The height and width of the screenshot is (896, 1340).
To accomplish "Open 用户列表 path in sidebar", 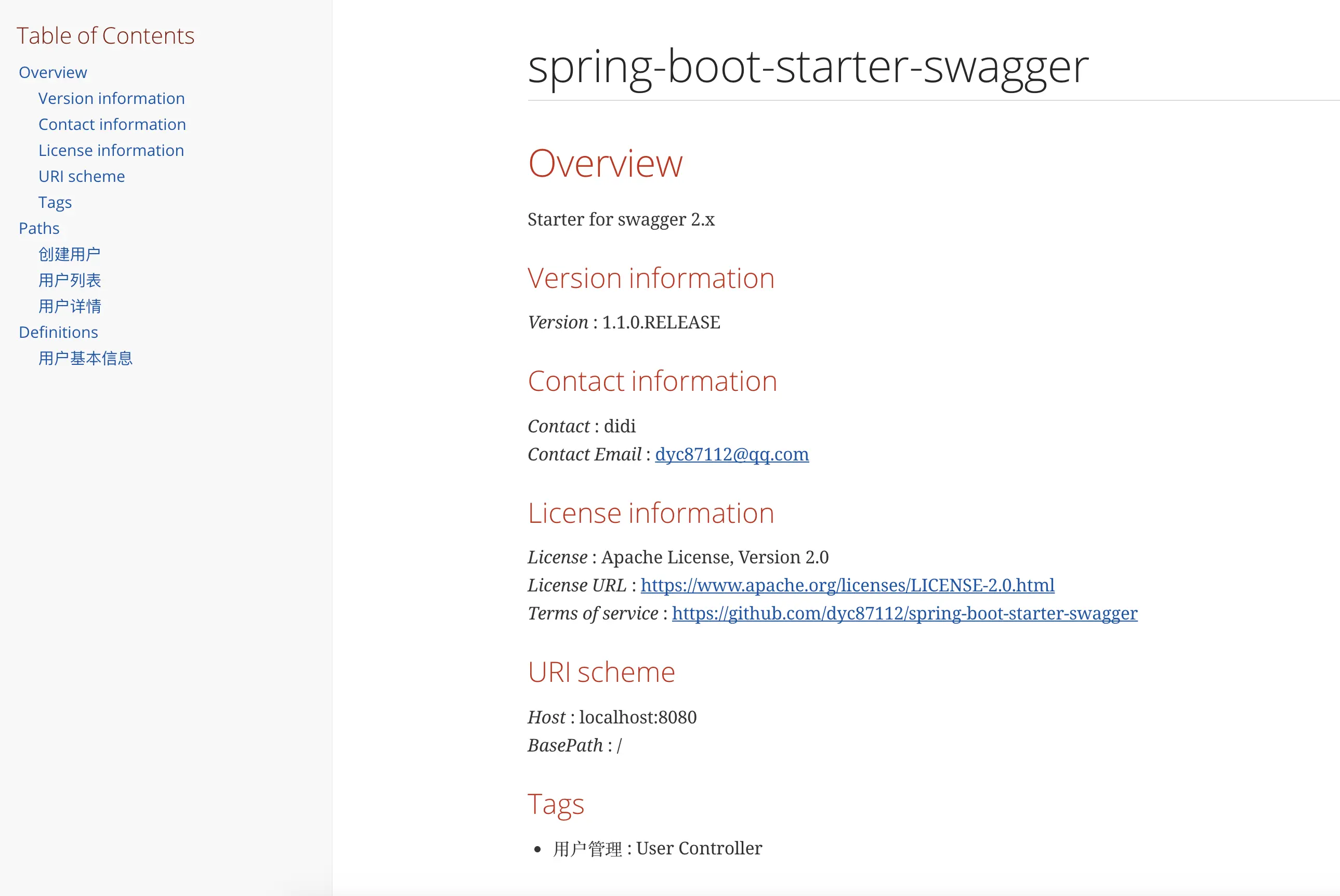I will pos(69,281).
